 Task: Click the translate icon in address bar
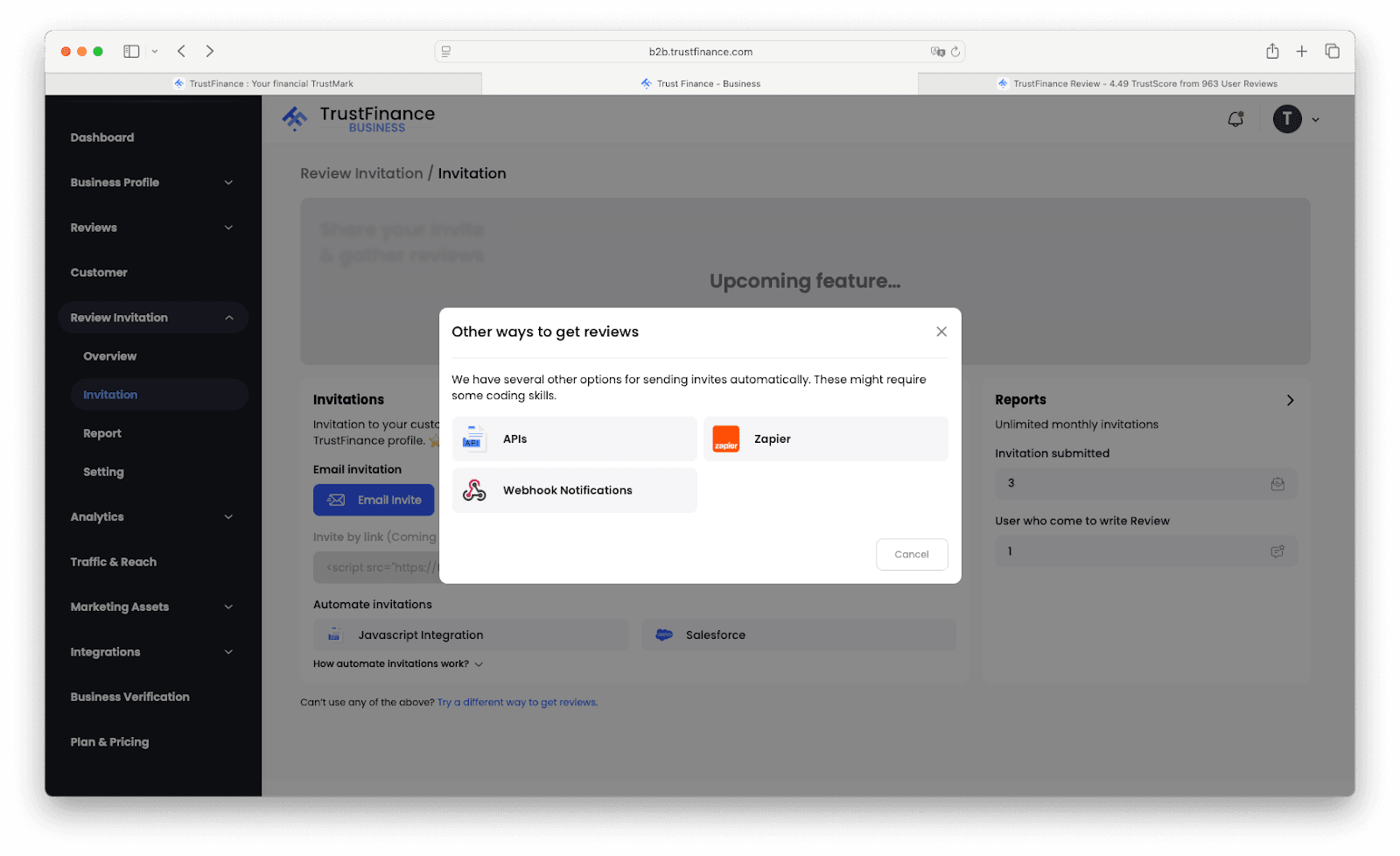coord(937,52)
